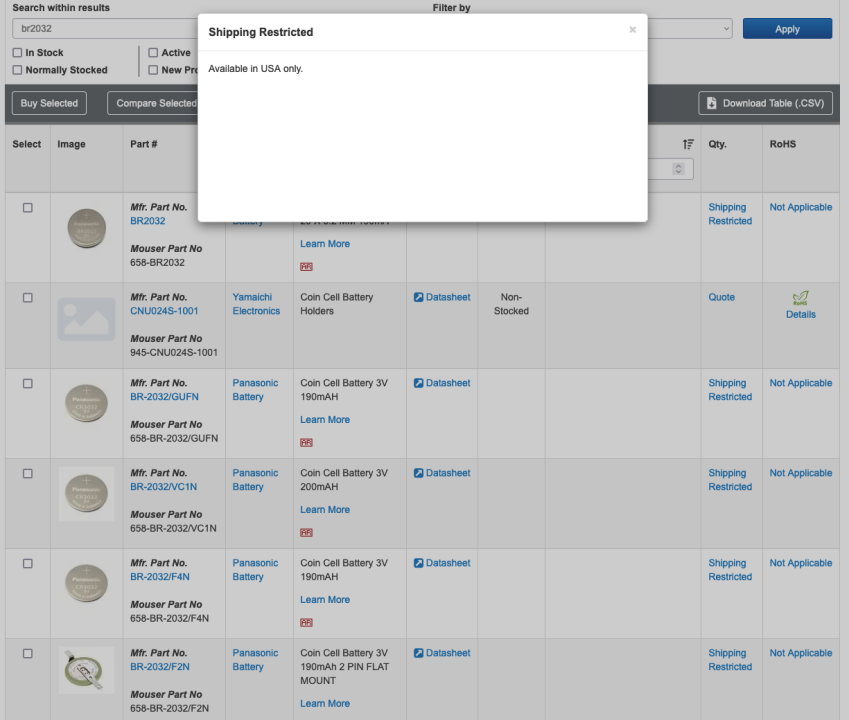The width and height of the screenshot is (849, 720).
Task: Click Learn More for 200mAH battery
Action: 325,510
